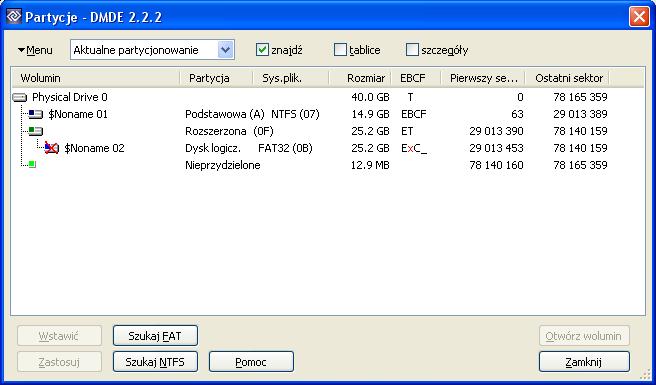Toggle the znajdź checkbox
This screenshot has width=656, height=385.
261,50
